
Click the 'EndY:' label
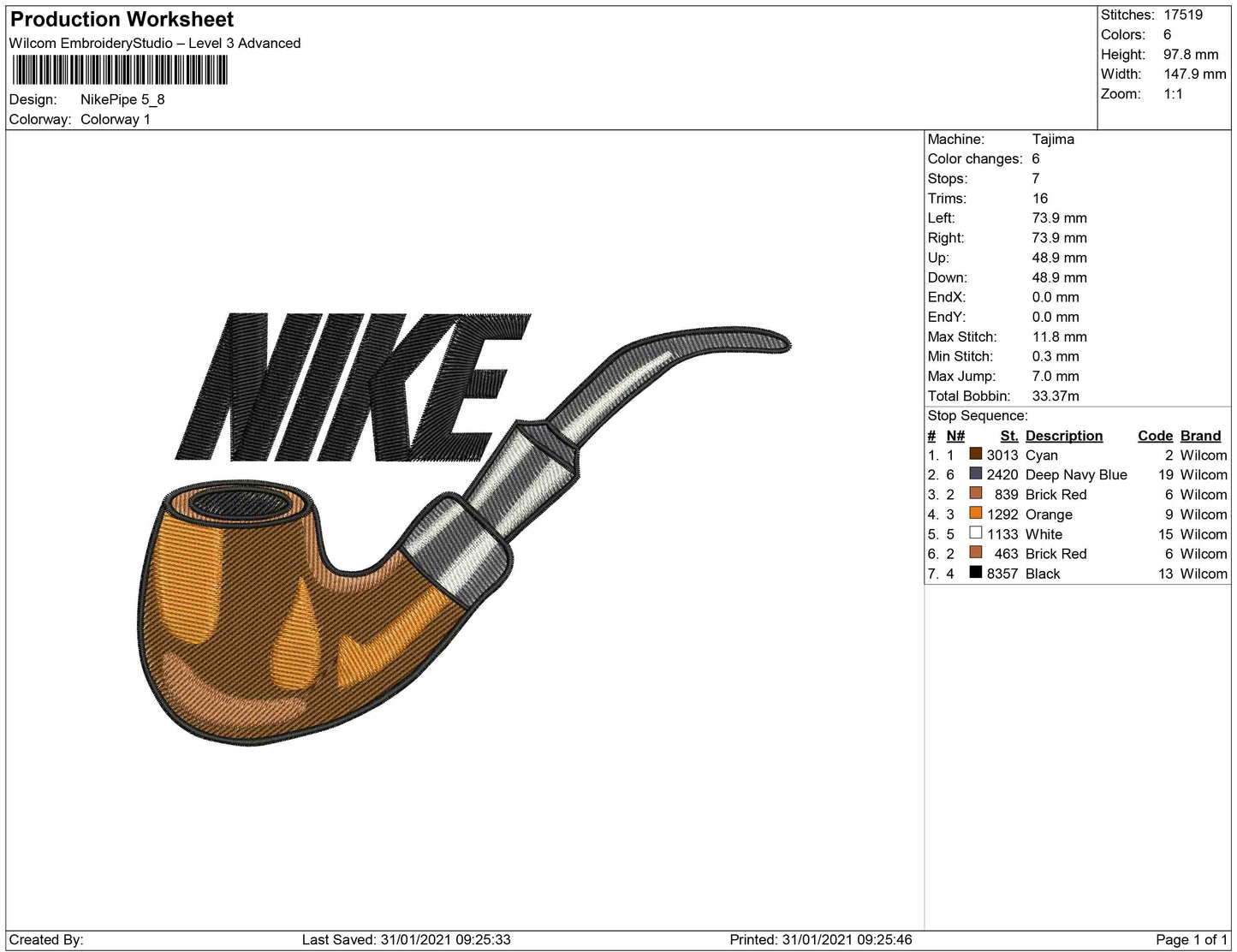click(x=947, y=316)
